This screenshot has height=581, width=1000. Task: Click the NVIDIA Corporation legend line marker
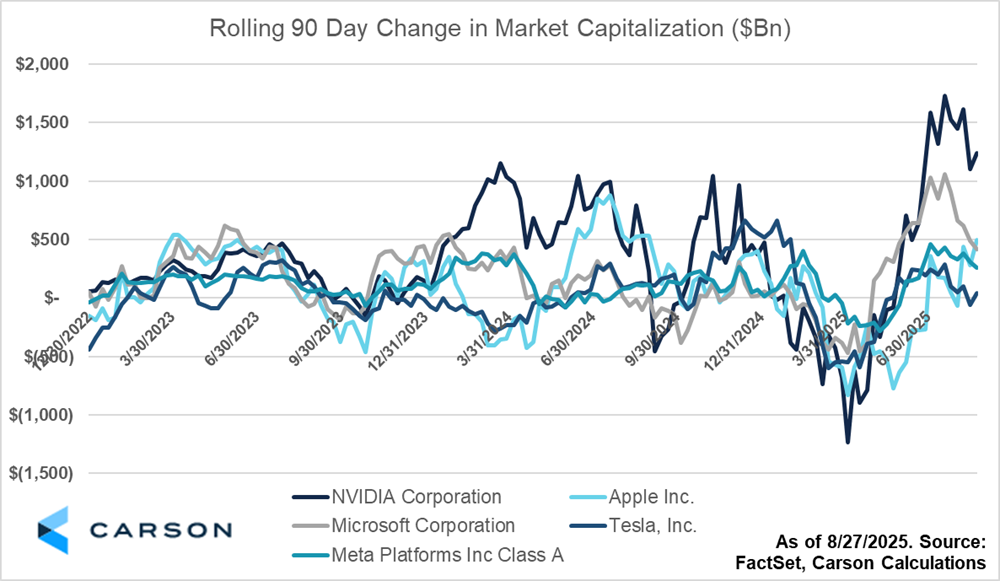point(312,496)
